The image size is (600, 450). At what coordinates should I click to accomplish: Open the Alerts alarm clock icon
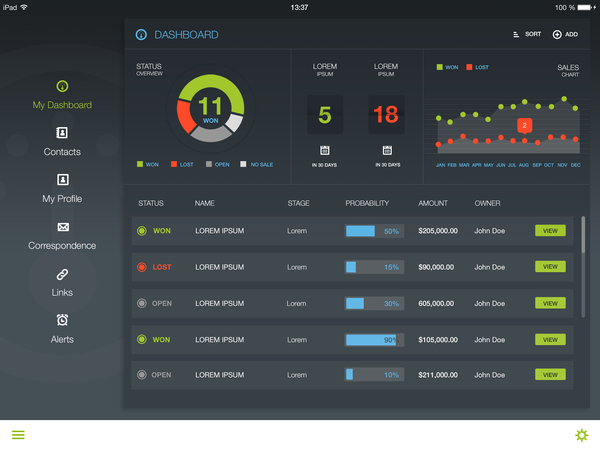[x=62, y=320]
